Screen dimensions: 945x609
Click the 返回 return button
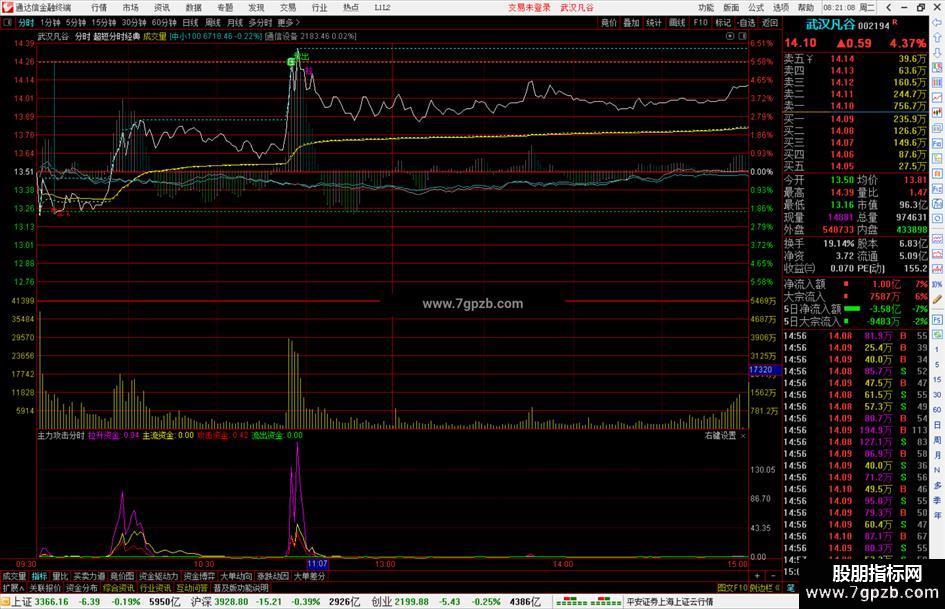(770, 23)
